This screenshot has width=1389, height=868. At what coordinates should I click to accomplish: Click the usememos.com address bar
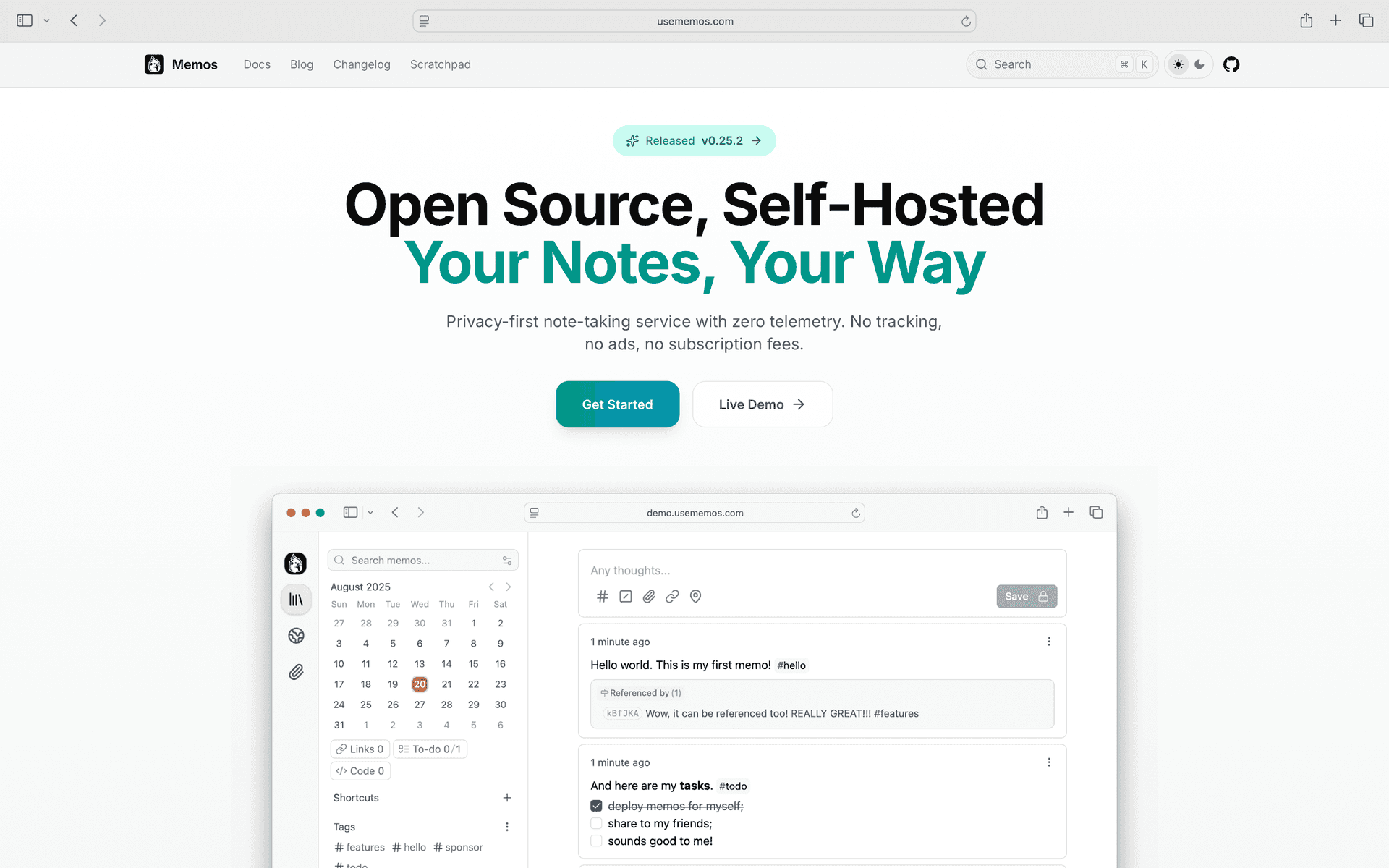[x=694, y=21]
